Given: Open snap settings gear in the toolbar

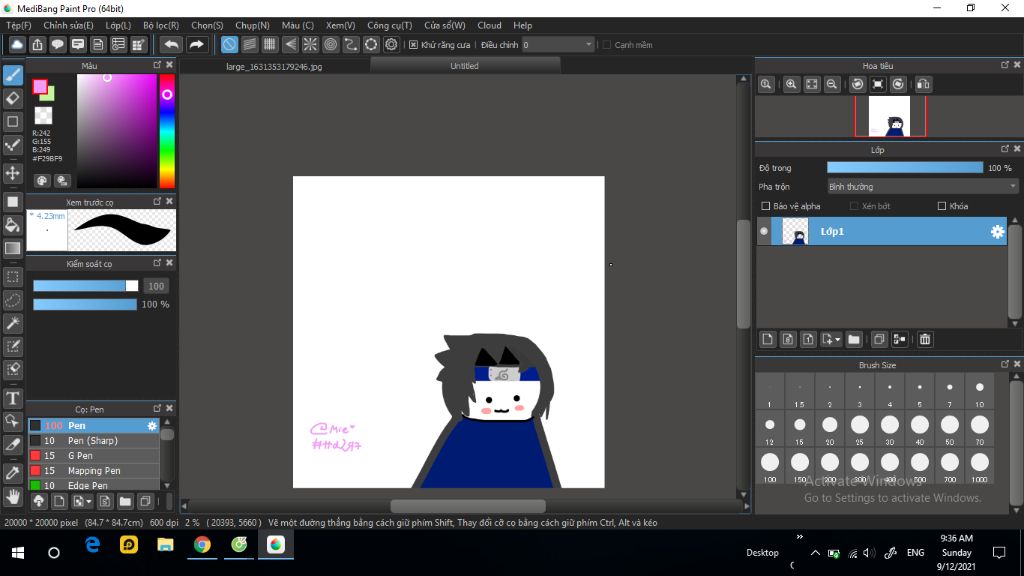Looking at the screenshot, I should [391, 44].
